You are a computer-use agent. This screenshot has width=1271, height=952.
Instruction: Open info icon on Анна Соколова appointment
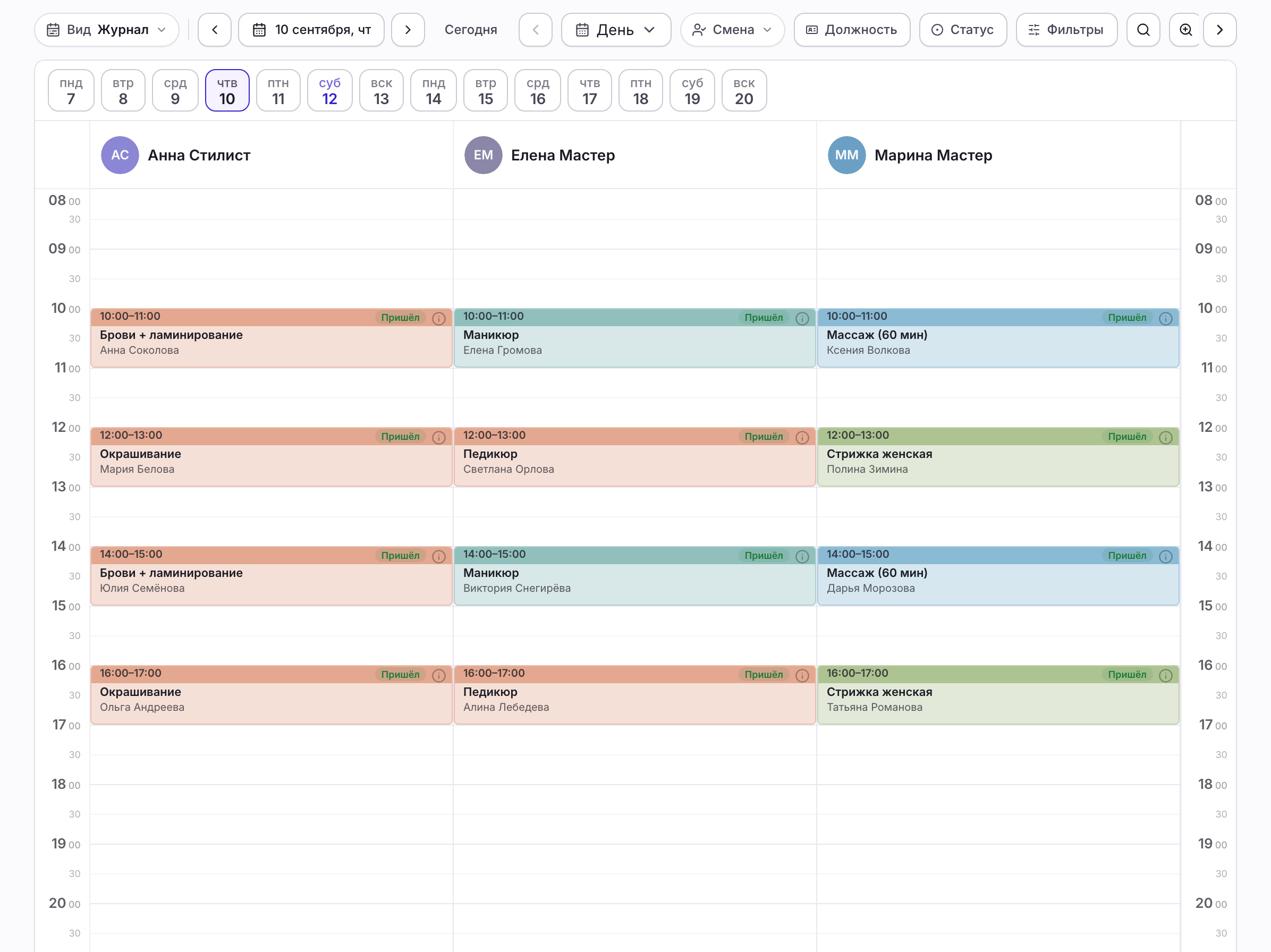(438, 318)
